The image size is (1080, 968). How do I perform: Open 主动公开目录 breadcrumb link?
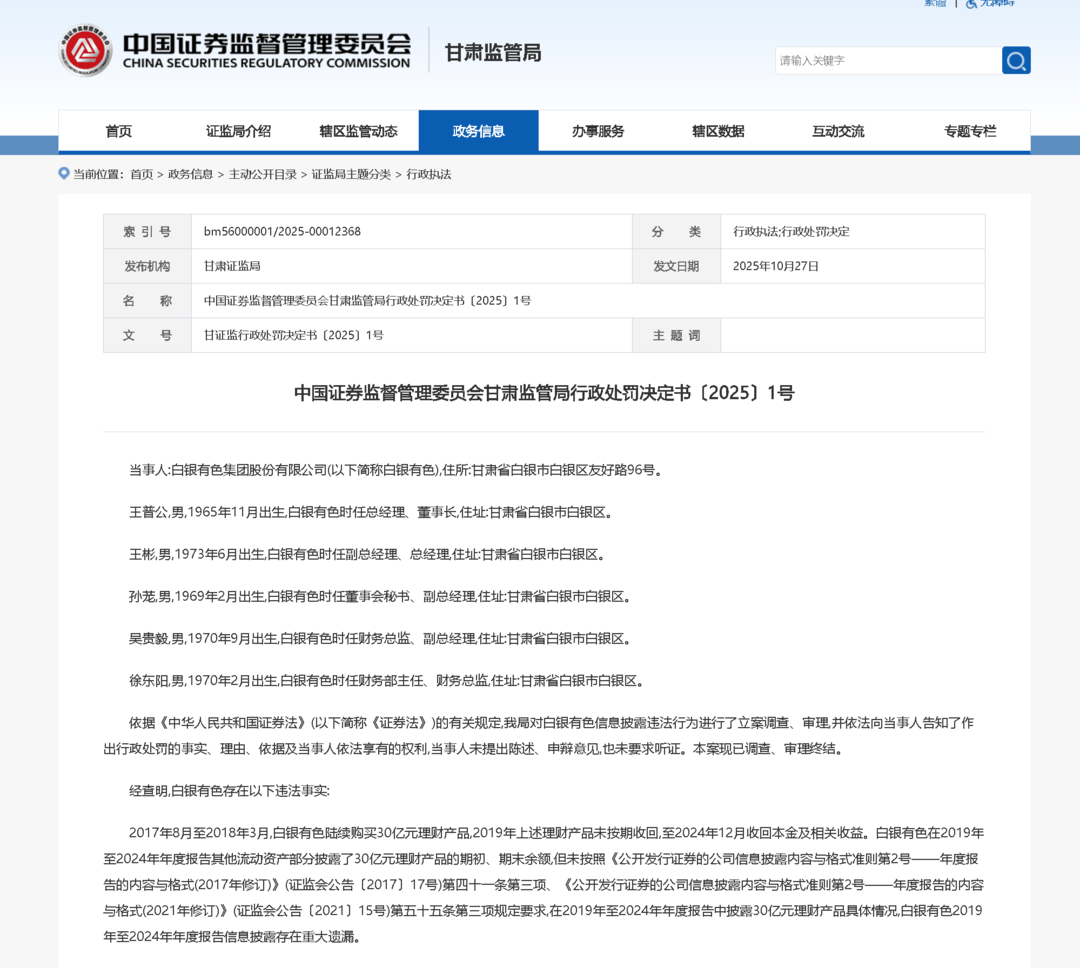[x=262, y=174]
